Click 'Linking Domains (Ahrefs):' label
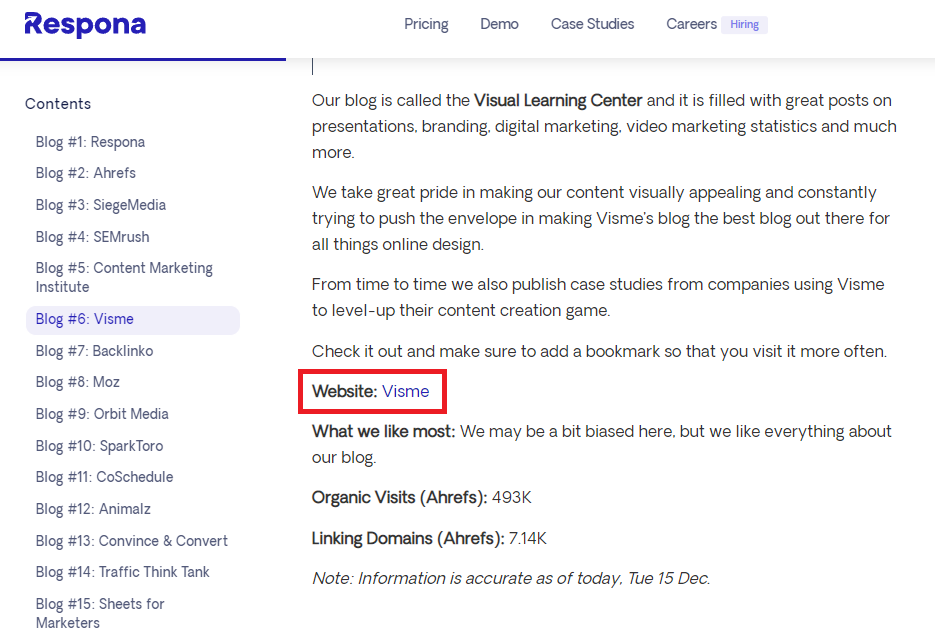This screenshot has height=637, width=935. (x=408, y=539)
